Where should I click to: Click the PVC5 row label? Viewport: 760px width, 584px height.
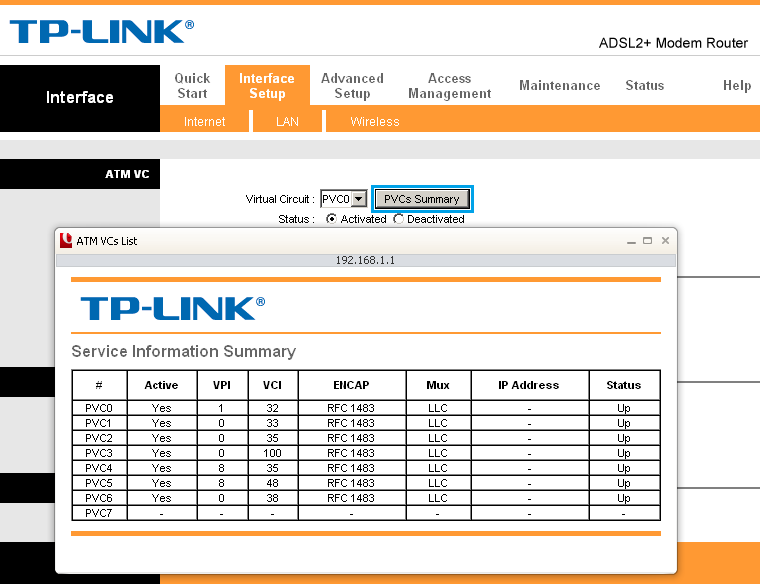click(99, 483)
